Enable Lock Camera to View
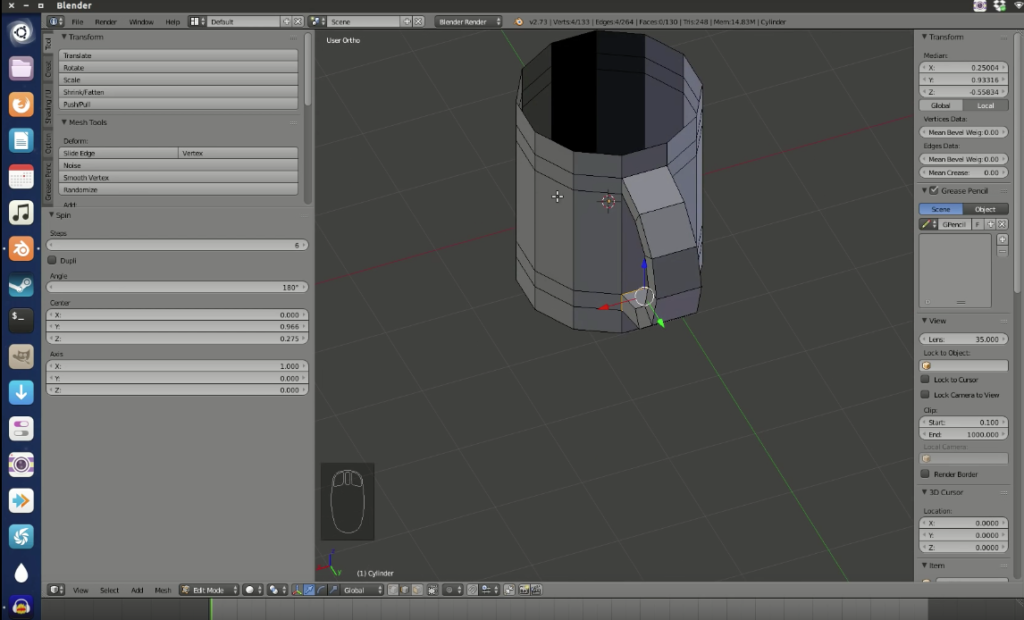Screen dimensions: 1024x620 point(925,393)
